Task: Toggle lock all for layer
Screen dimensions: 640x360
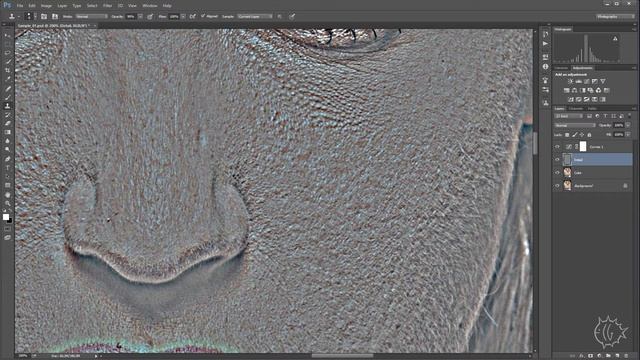Action: 589,135
